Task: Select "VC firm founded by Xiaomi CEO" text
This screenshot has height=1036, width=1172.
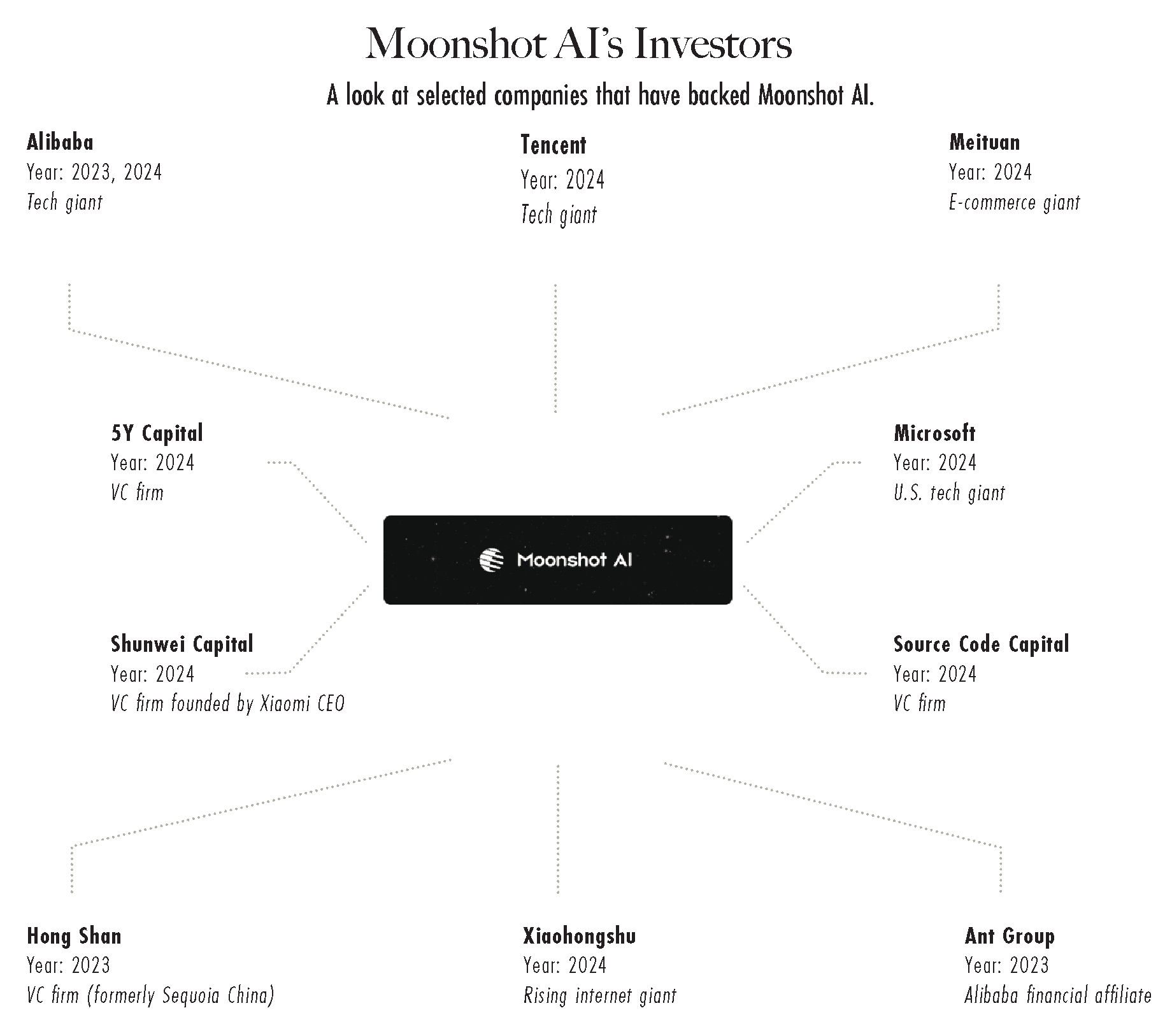Action: [227, 703]
